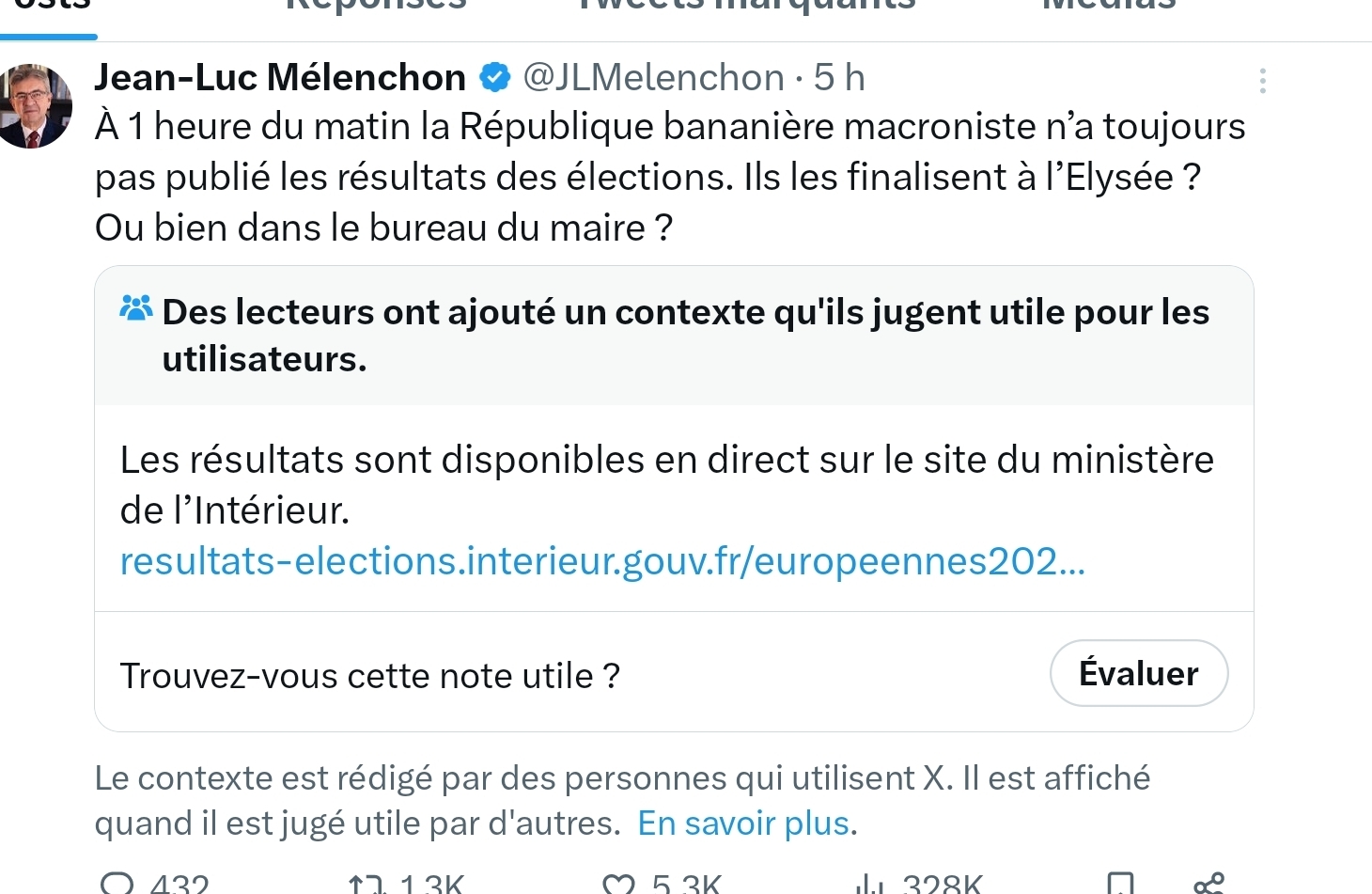Open the Médias tab
Viewport: 1372px width, 894px height.
click(1109, 6)
